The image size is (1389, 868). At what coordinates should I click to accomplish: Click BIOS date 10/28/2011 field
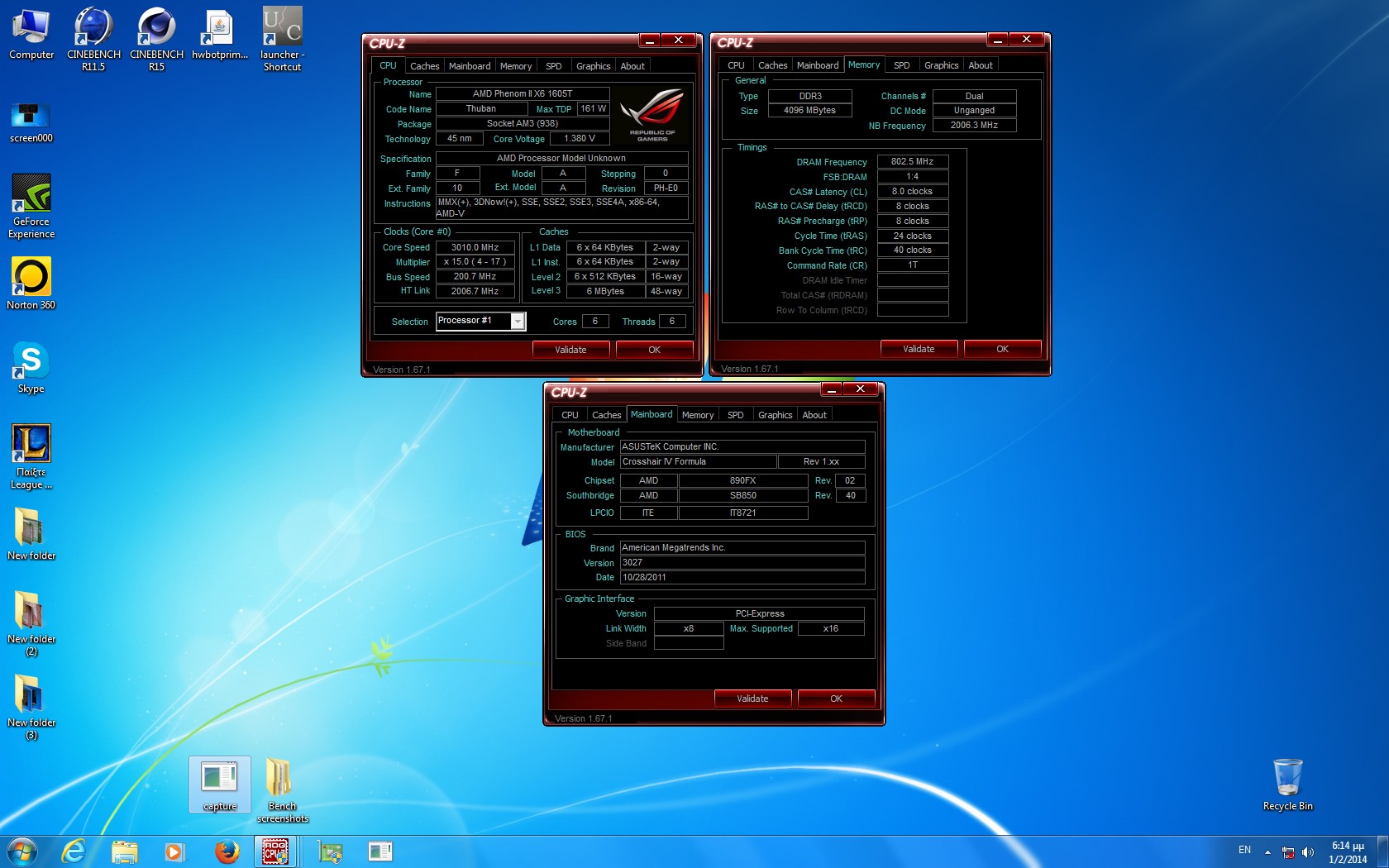tap(742, 577)
